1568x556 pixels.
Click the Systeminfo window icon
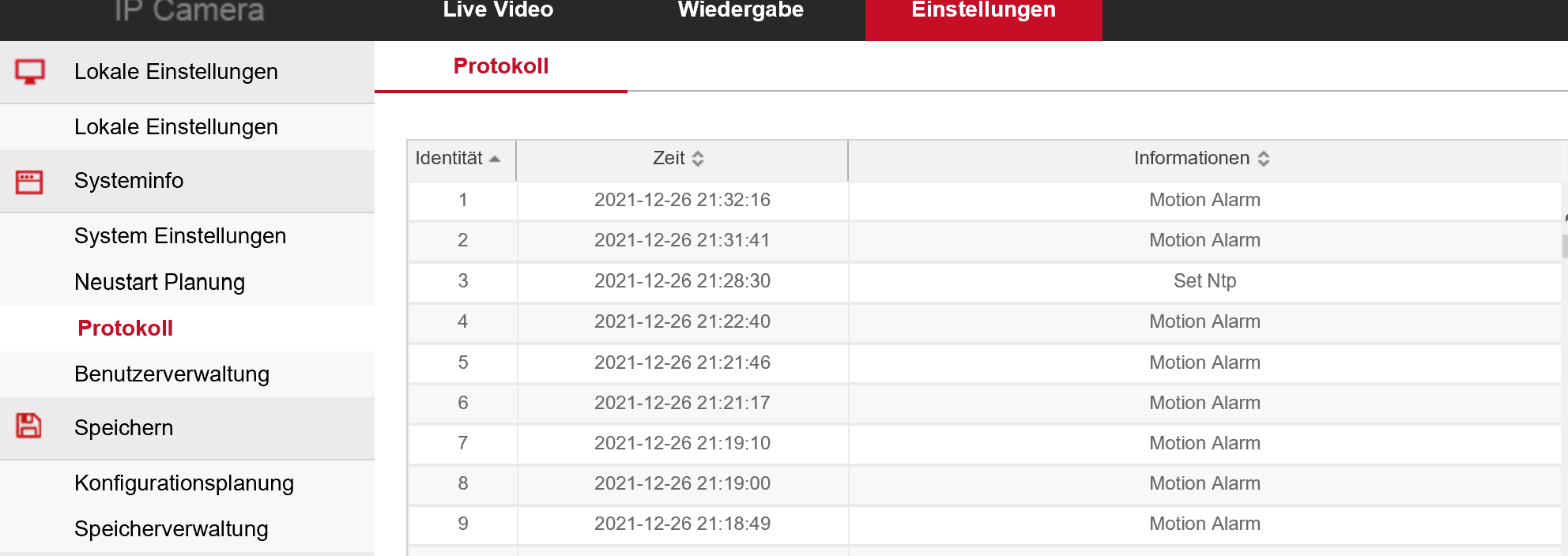(29, 182)
